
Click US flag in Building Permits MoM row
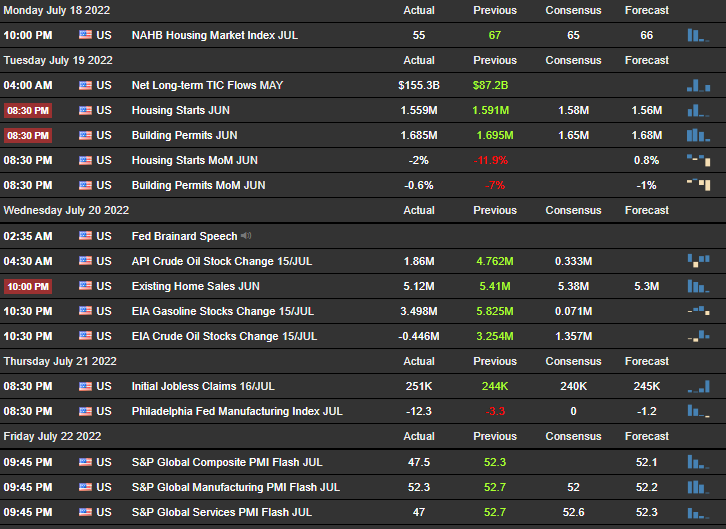point(85,185)
